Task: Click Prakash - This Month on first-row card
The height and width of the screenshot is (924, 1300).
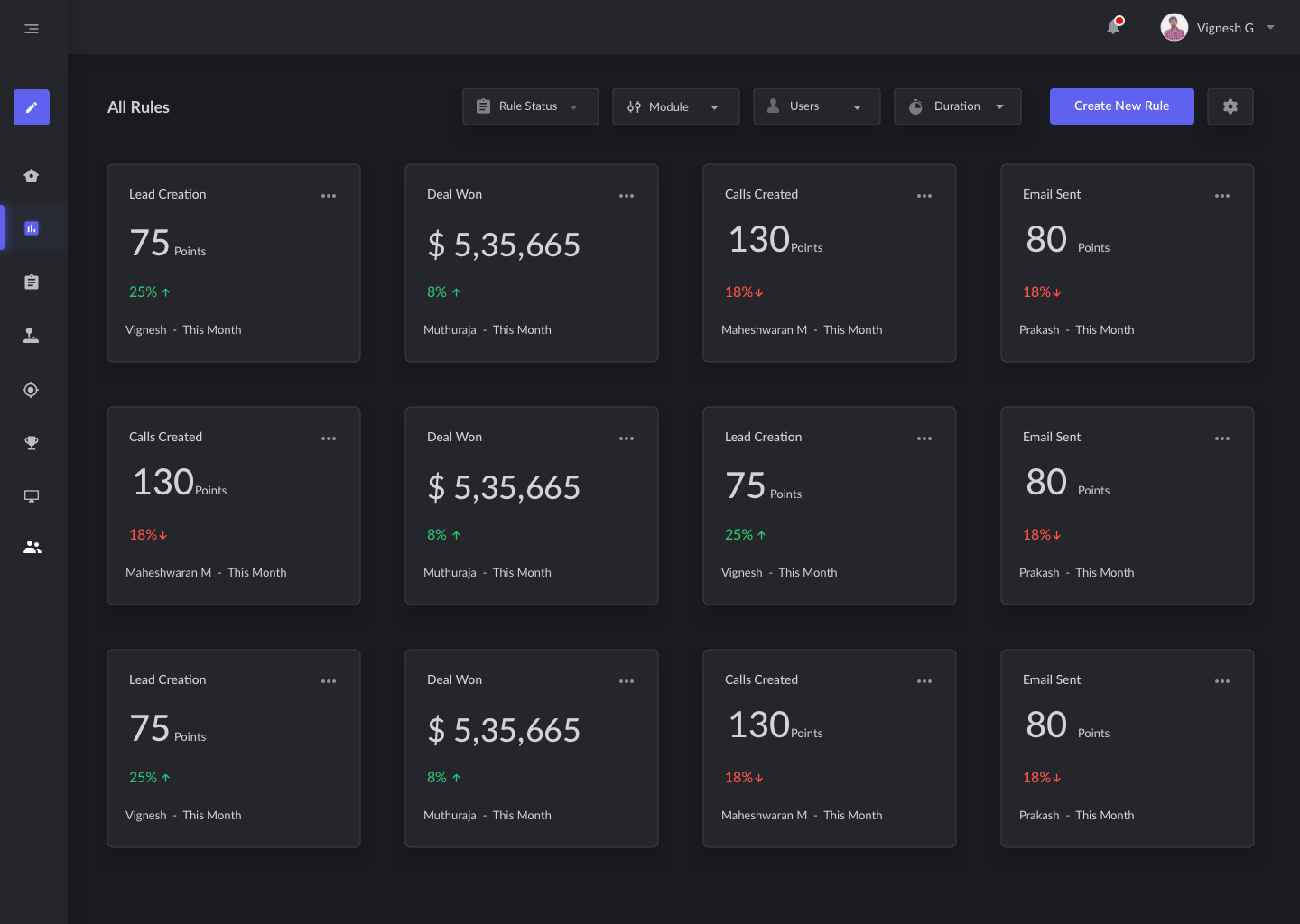Action: coord(1077,330)
